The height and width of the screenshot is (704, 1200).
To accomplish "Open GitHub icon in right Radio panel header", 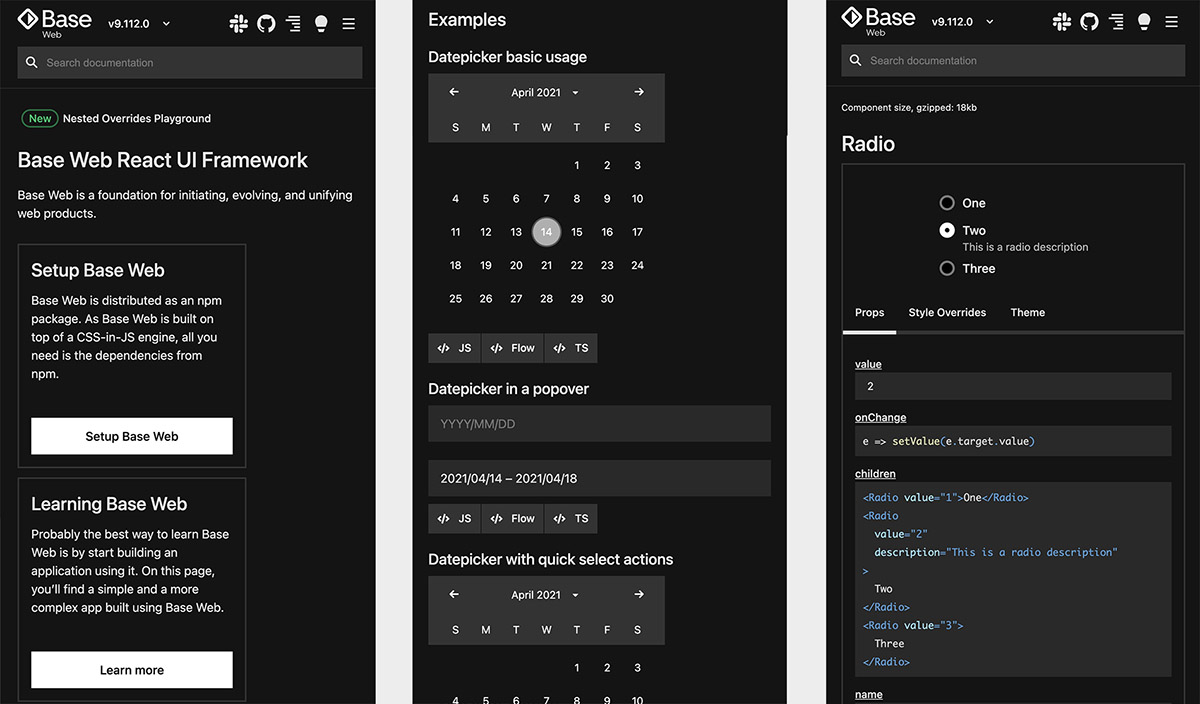I will pos(1090,21).
